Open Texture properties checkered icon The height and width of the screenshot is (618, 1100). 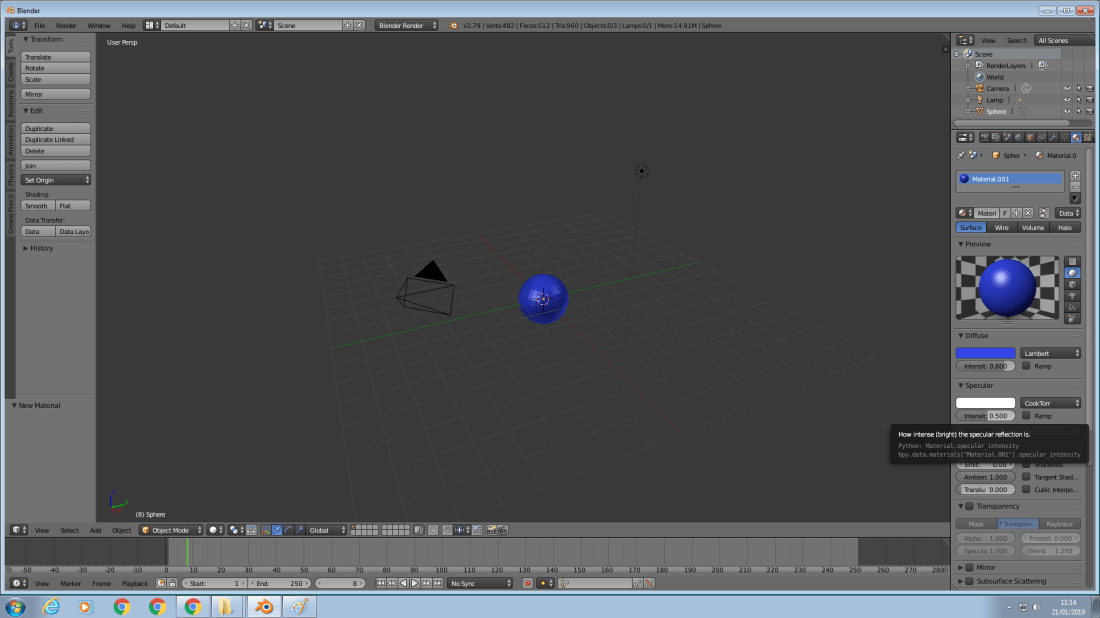pyautogui.click(x=1087, y=137)
